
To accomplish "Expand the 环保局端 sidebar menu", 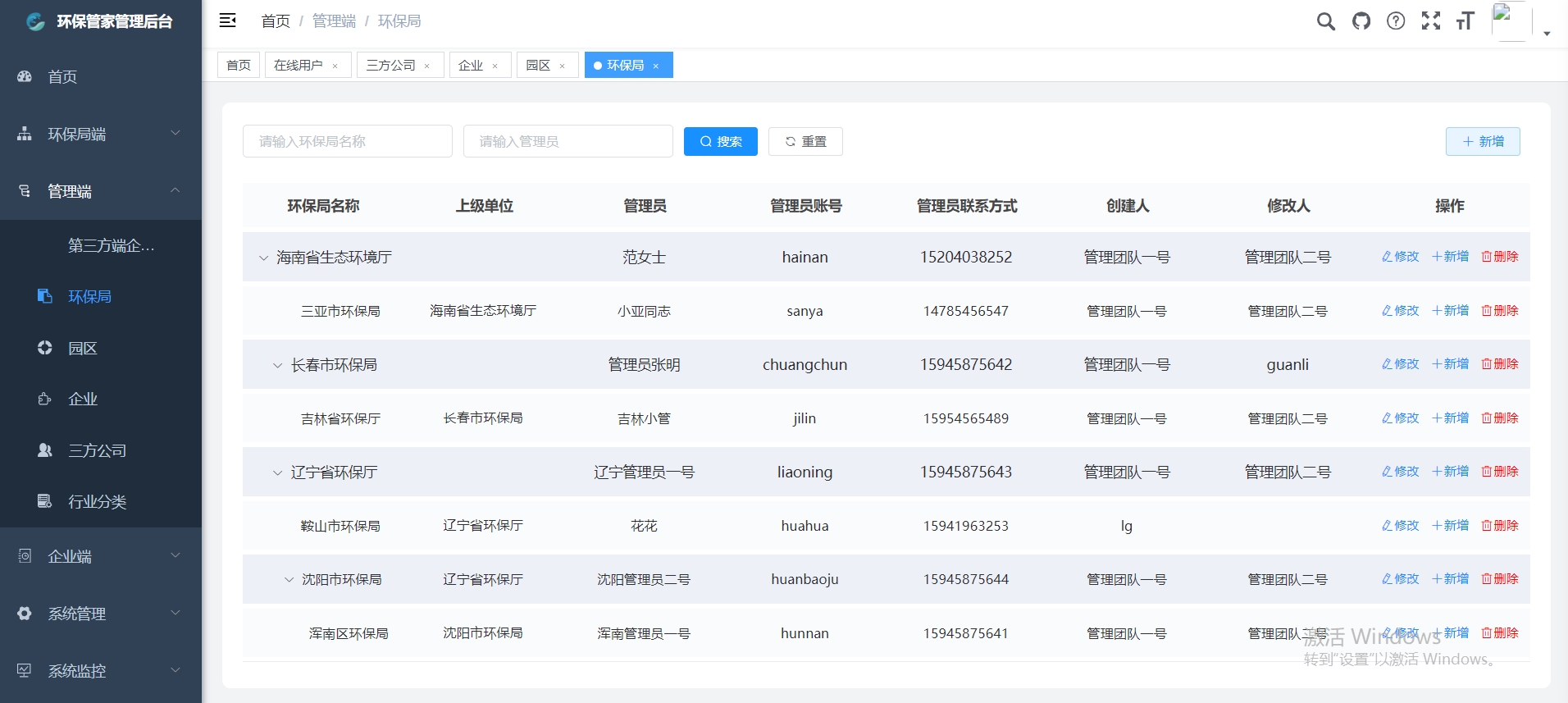I will coord(175,133).
